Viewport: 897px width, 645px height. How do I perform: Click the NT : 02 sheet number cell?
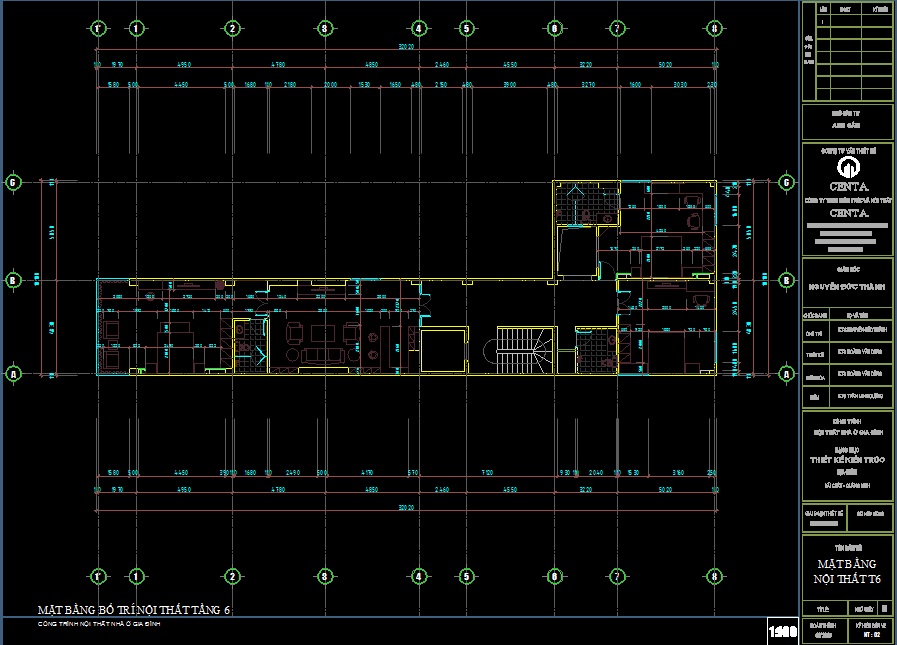click(x=870, y=634)
